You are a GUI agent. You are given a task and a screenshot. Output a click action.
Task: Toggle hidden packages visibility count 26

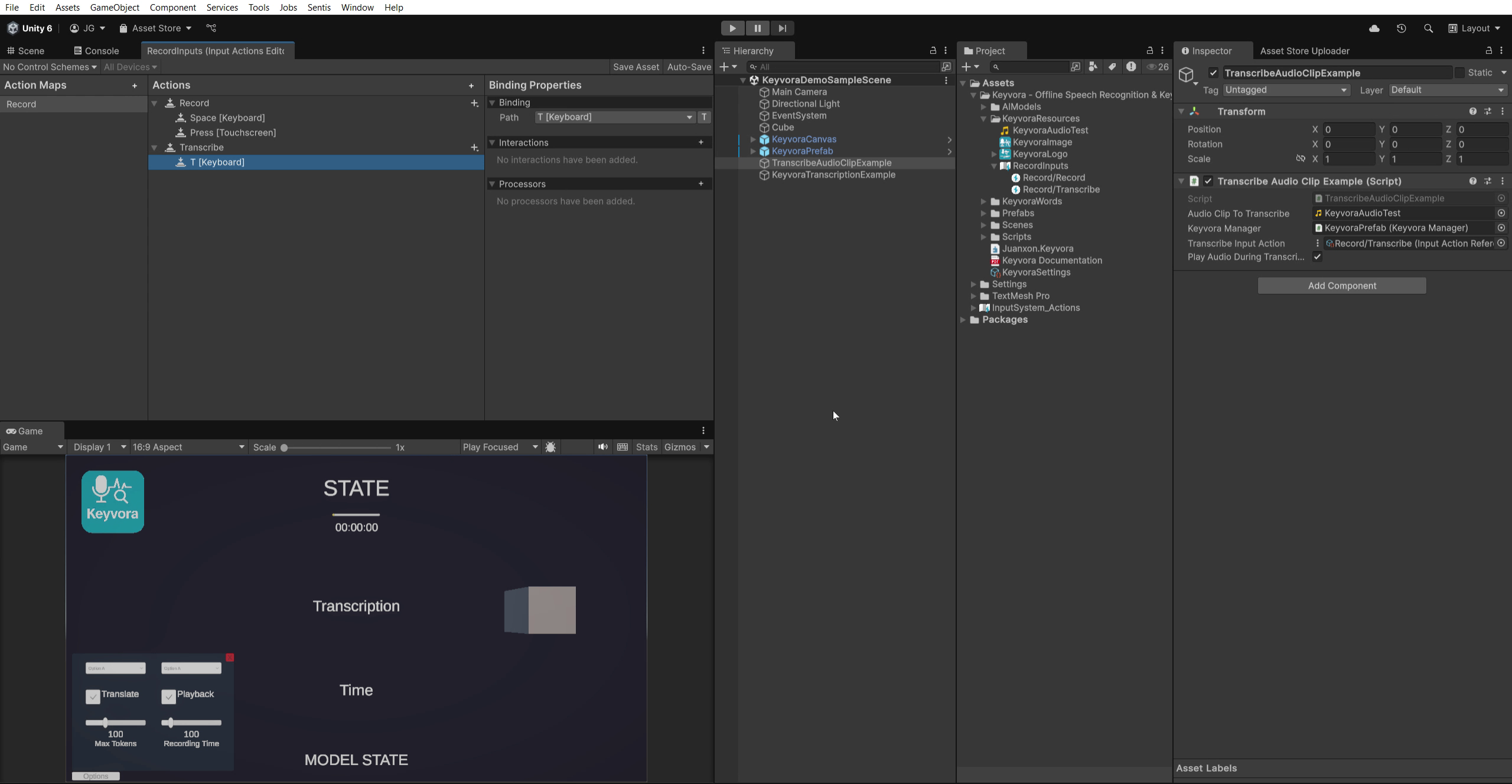click(1158, 67)
